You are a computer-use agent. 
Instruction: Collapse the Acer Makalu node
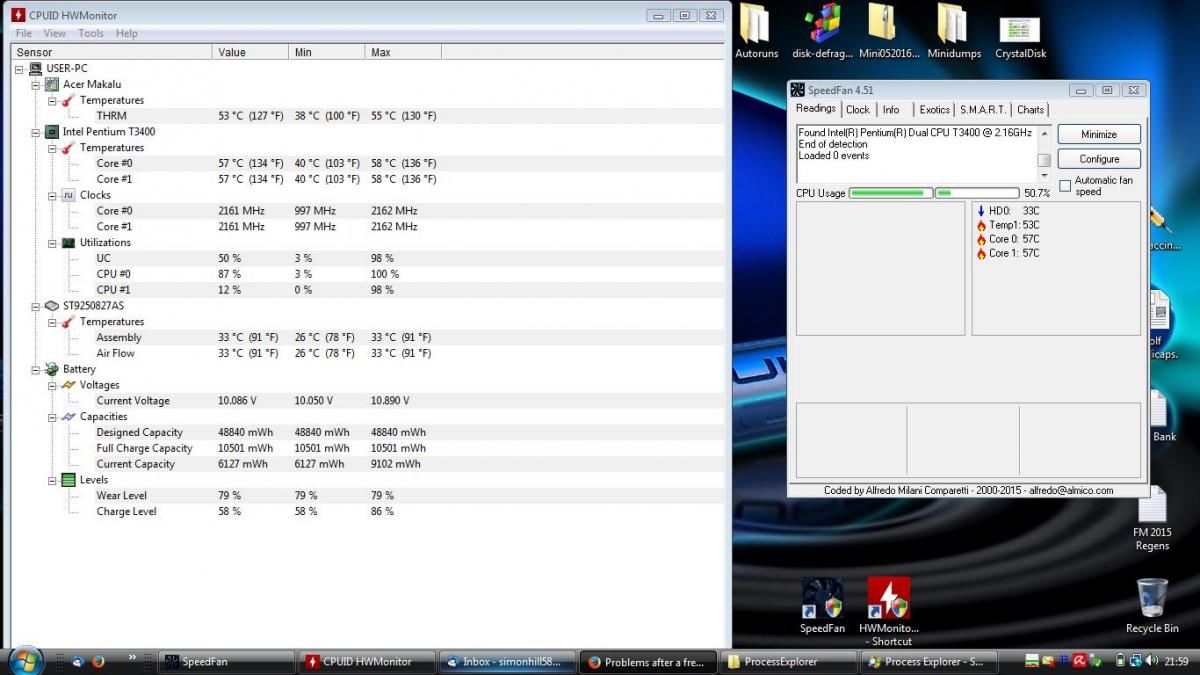pyautogui.click(x=36, y=84)
